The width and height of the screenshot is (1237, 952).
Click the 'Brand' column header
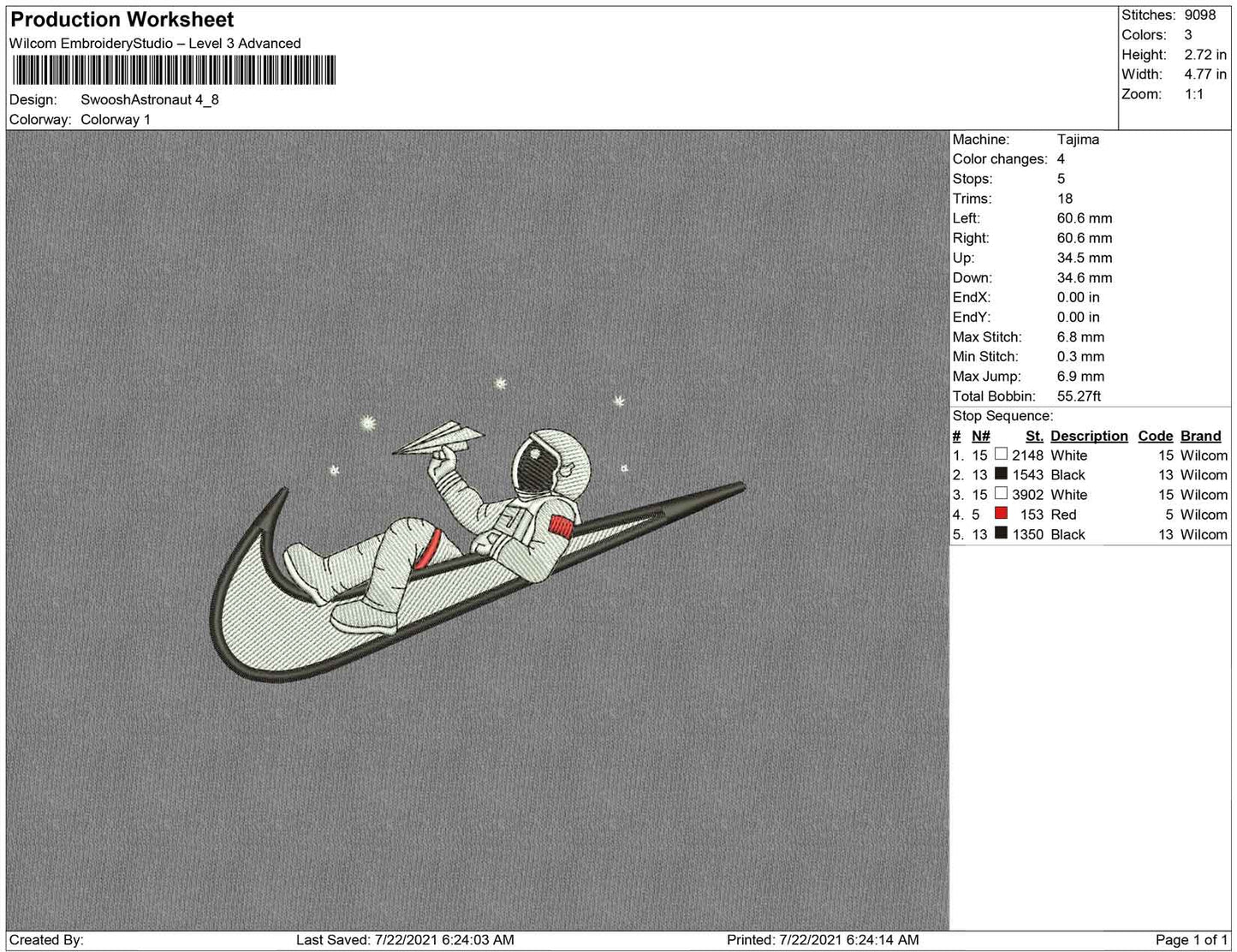pyautogui.click(x=1201, y=436)
